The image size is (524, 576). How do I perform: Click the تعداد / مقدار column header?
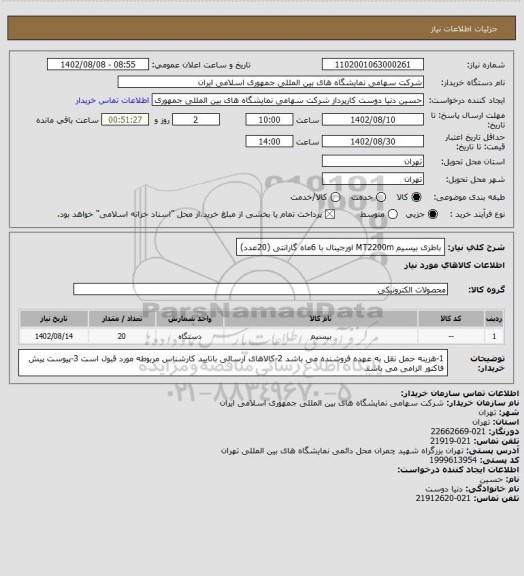point(122,318)
